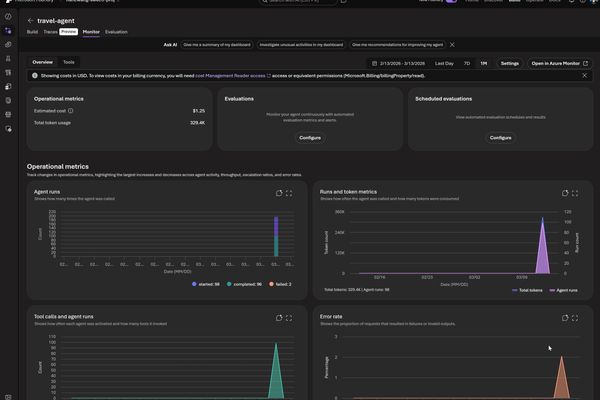Open the top sidebar icon above agents

[x=8, y=17]
